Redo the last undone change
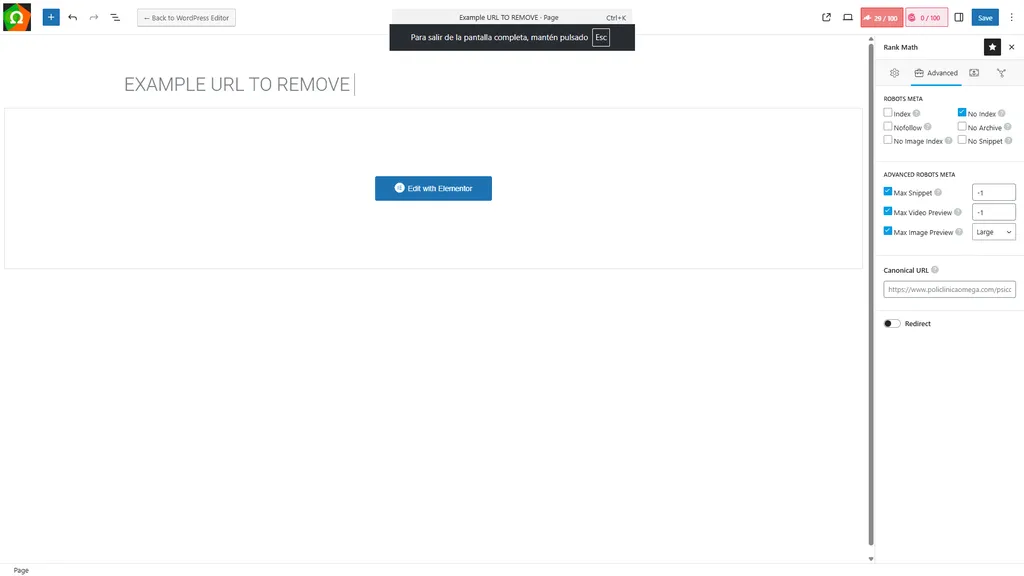Image resolution: width=1024 pixels, height=576 pixels. (x=93, y=18)
